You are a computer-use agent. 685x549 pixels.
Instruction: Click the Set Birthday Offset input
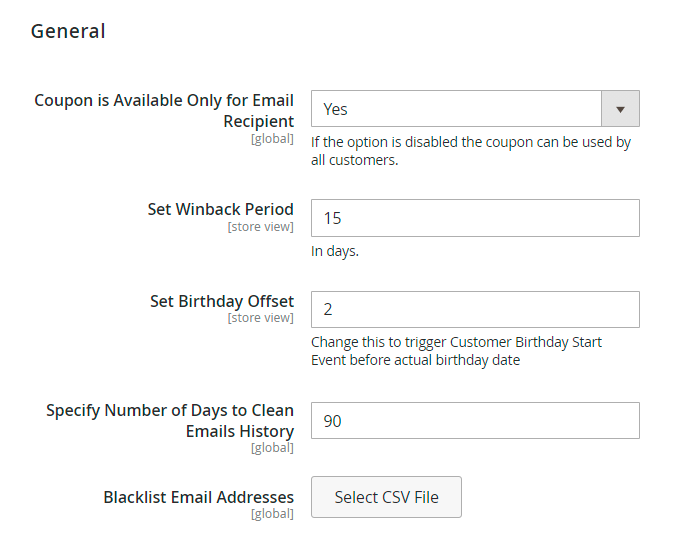click(x=475, y=309)
